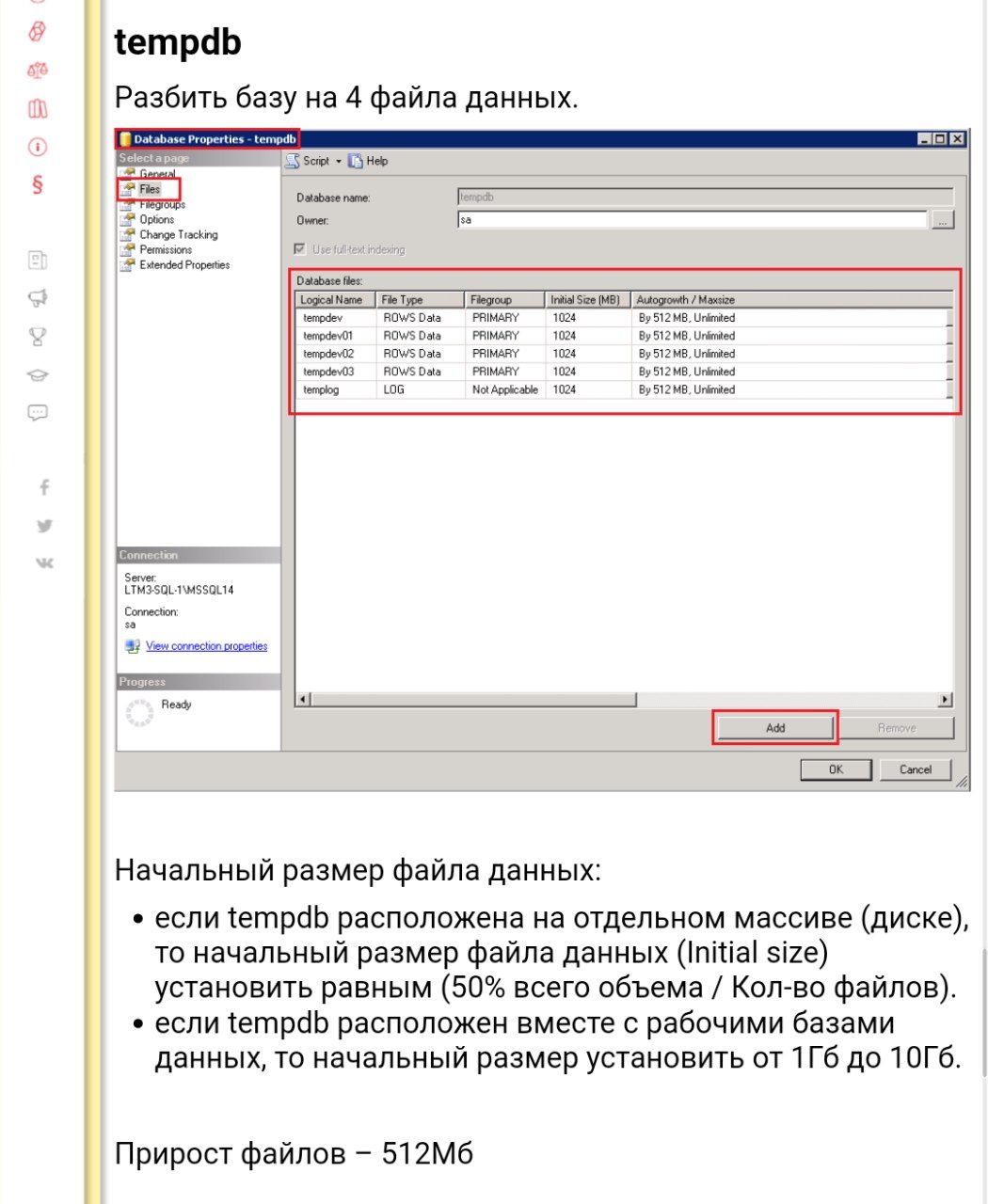988x1204 pixels.
Task: Select the tempdev02 row name cell
Action: point(336,354)
